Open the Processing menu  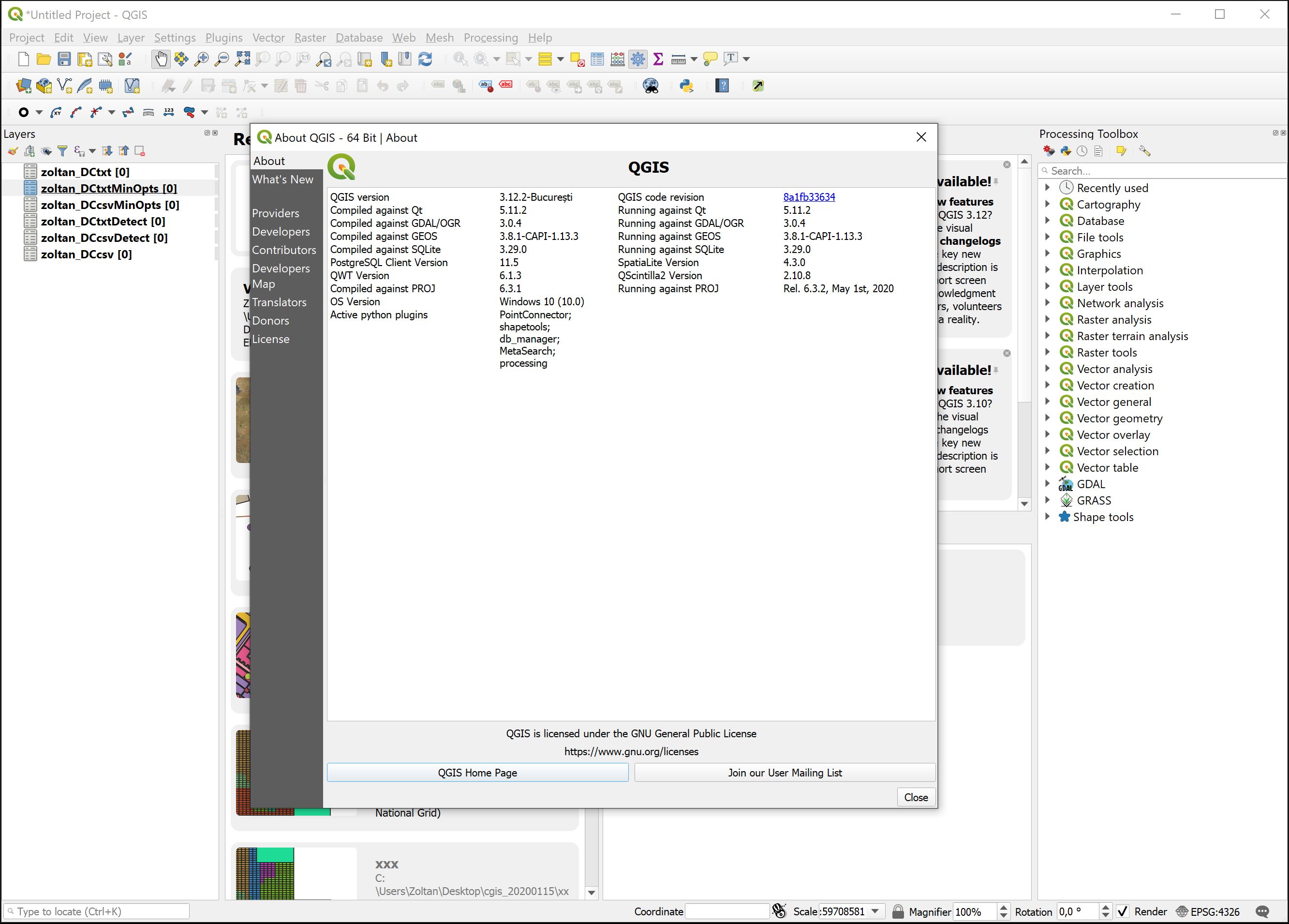[490, 38]
